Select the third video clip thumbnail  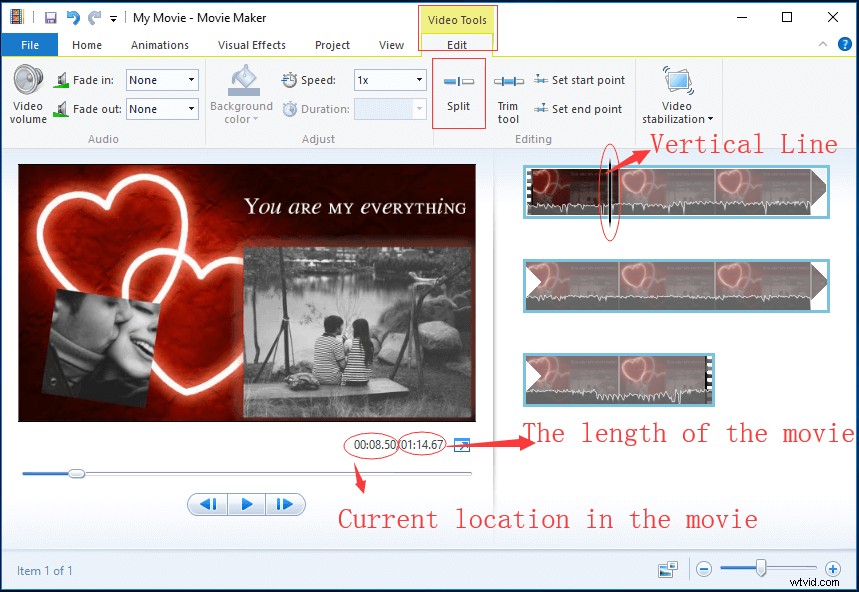click(x=618, y=380)
